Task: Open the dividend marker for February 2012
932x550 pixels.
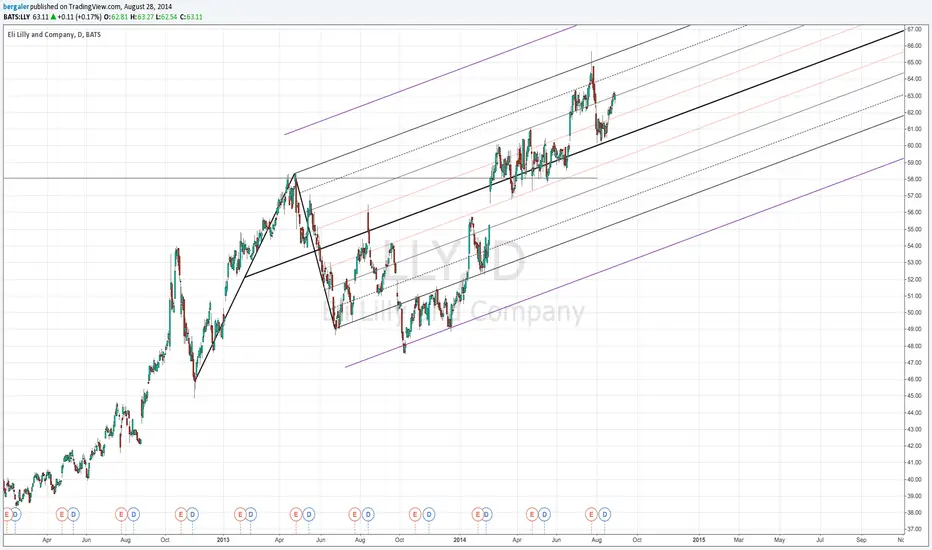Action: [15, 514]
